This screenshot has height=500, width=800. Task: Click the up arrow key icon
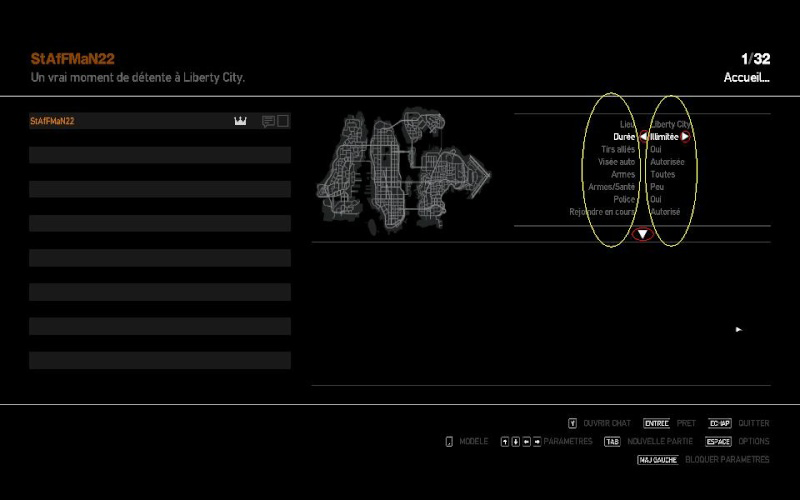[x=505, y=442]
